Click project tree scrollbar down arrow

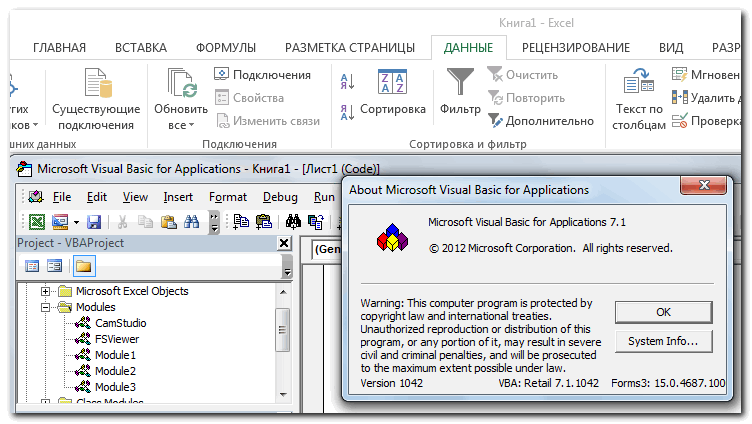(283, 395)
